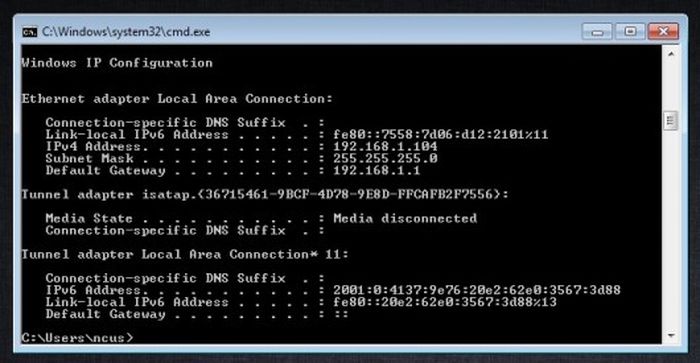Open the cmd.exe system menu icon
Image resolution: width=700 pixels, height=363 pixels.
click(x=29, y=32)
